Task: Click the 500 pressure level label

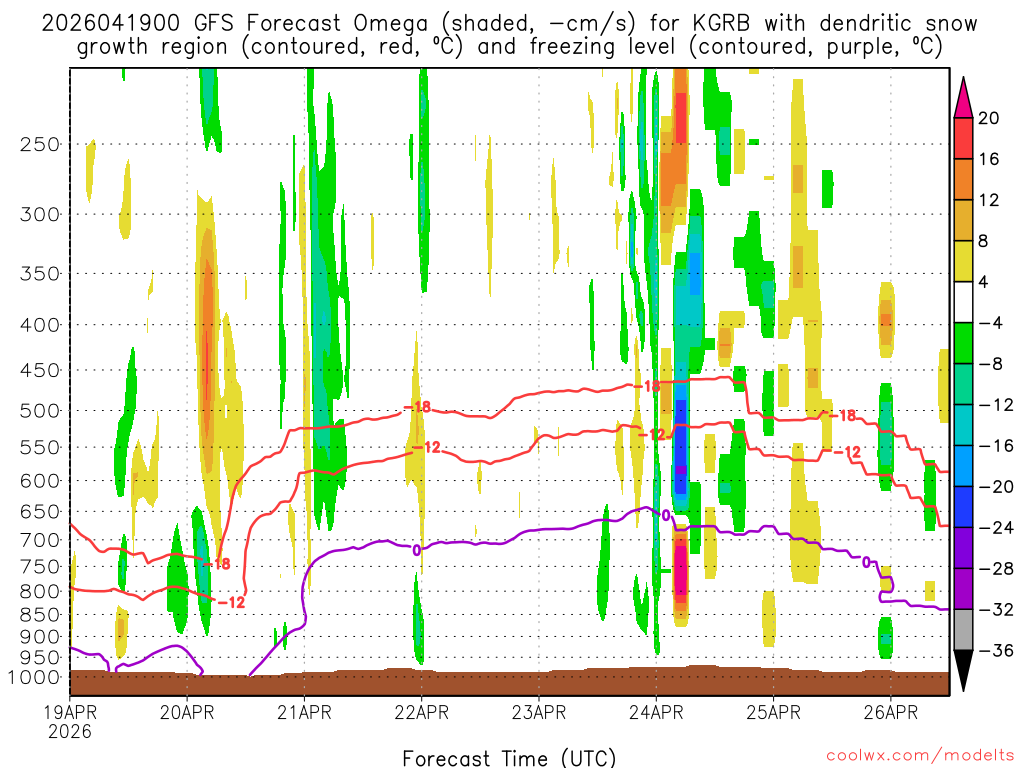Action: click(x=40, y=411)
